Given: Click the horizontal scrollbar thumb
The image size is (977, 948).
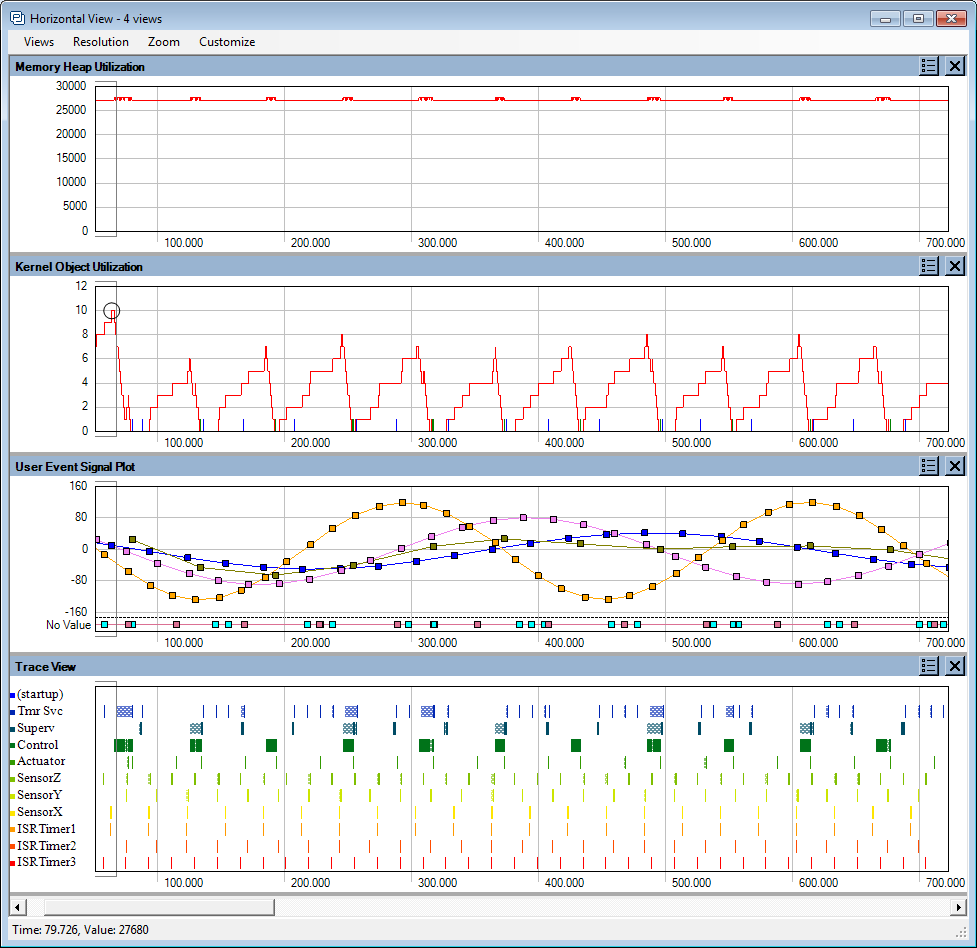Looking at the screenshot, I should tap(159, 907).
